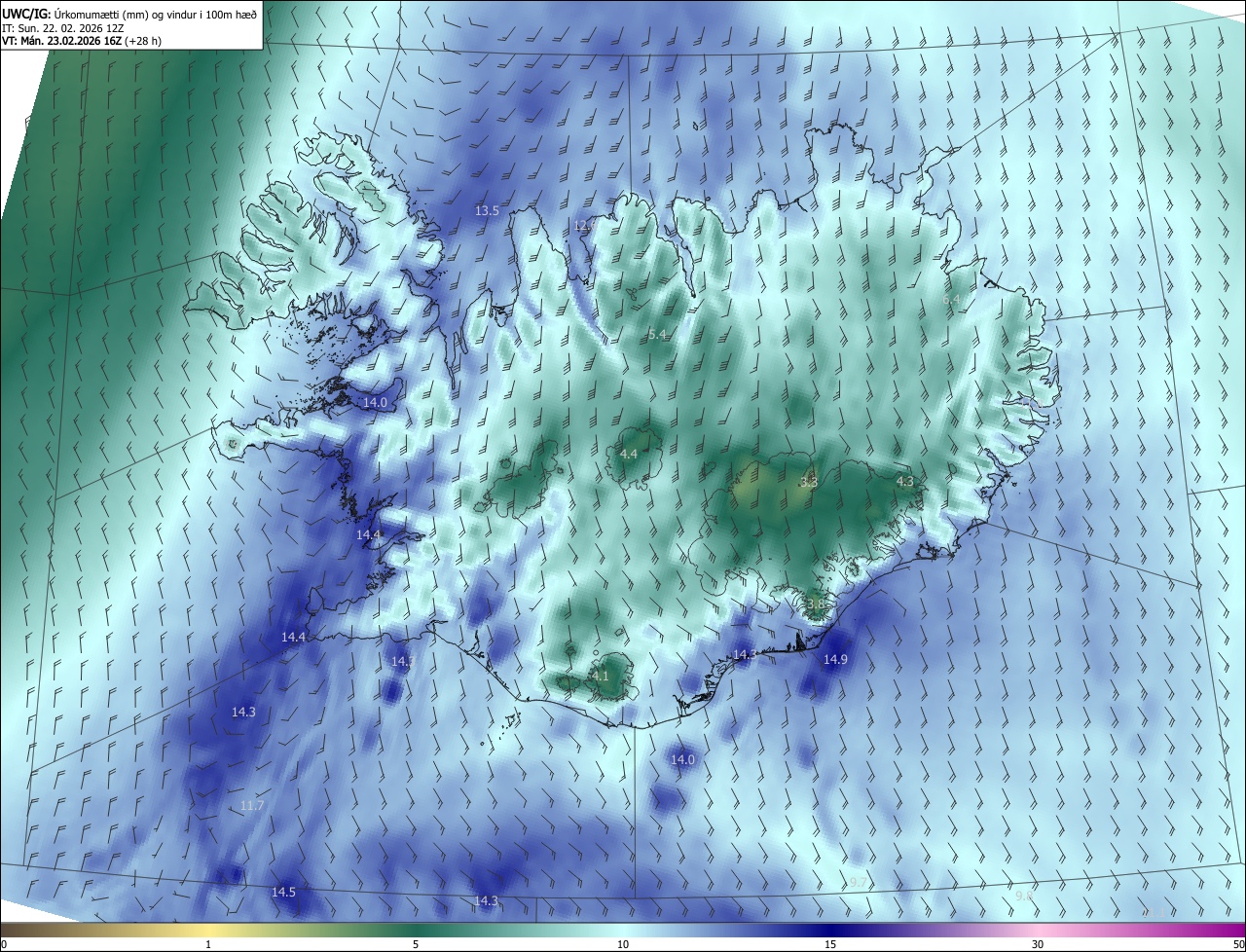Click the "VT: Mán. 23.02.2026 16Z (+28 h)" line
Screen dimensions: 1246x952
83,41
